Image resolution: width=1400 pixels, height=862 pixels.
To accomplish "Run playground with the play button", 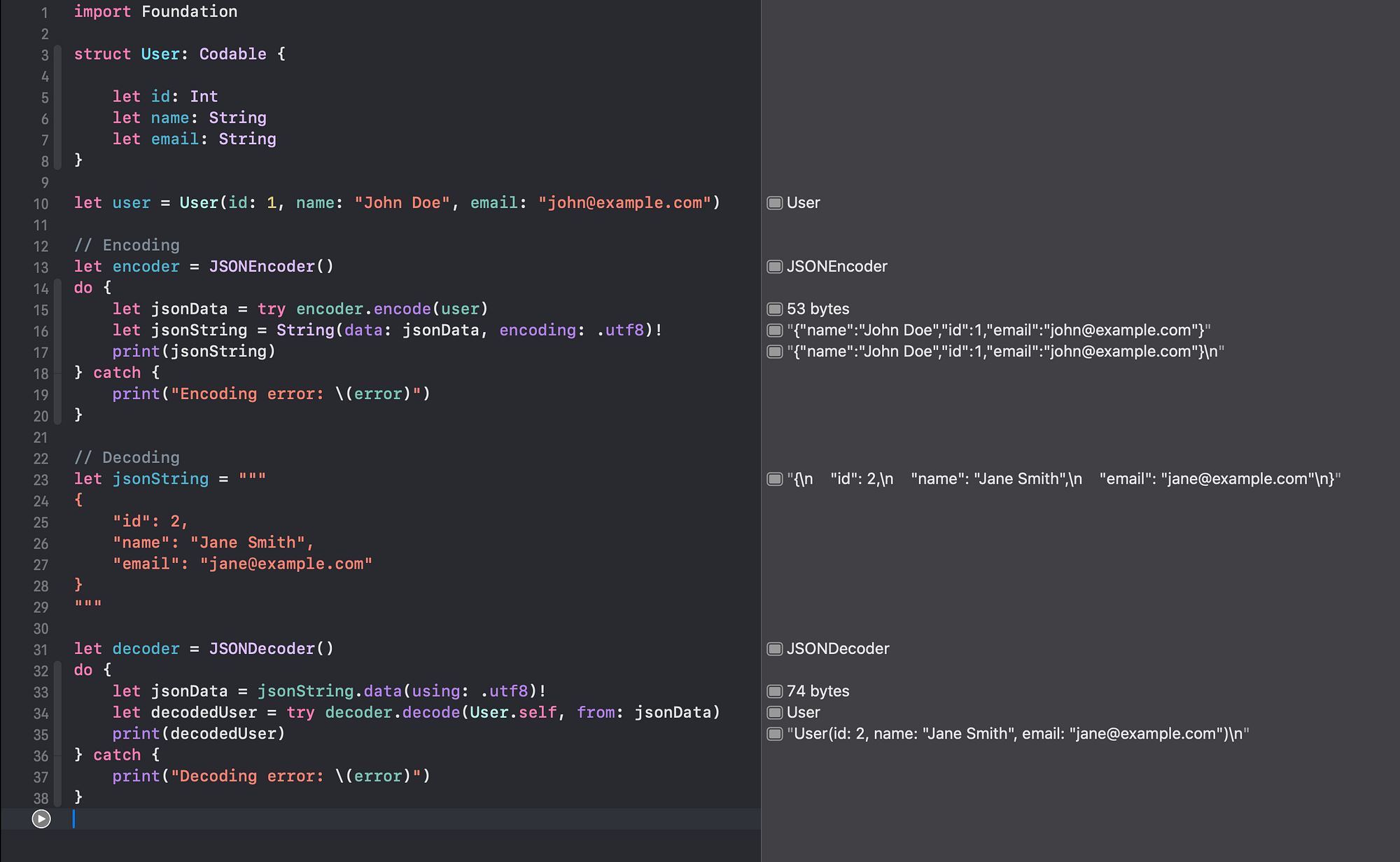I will [x=41, y=819].
